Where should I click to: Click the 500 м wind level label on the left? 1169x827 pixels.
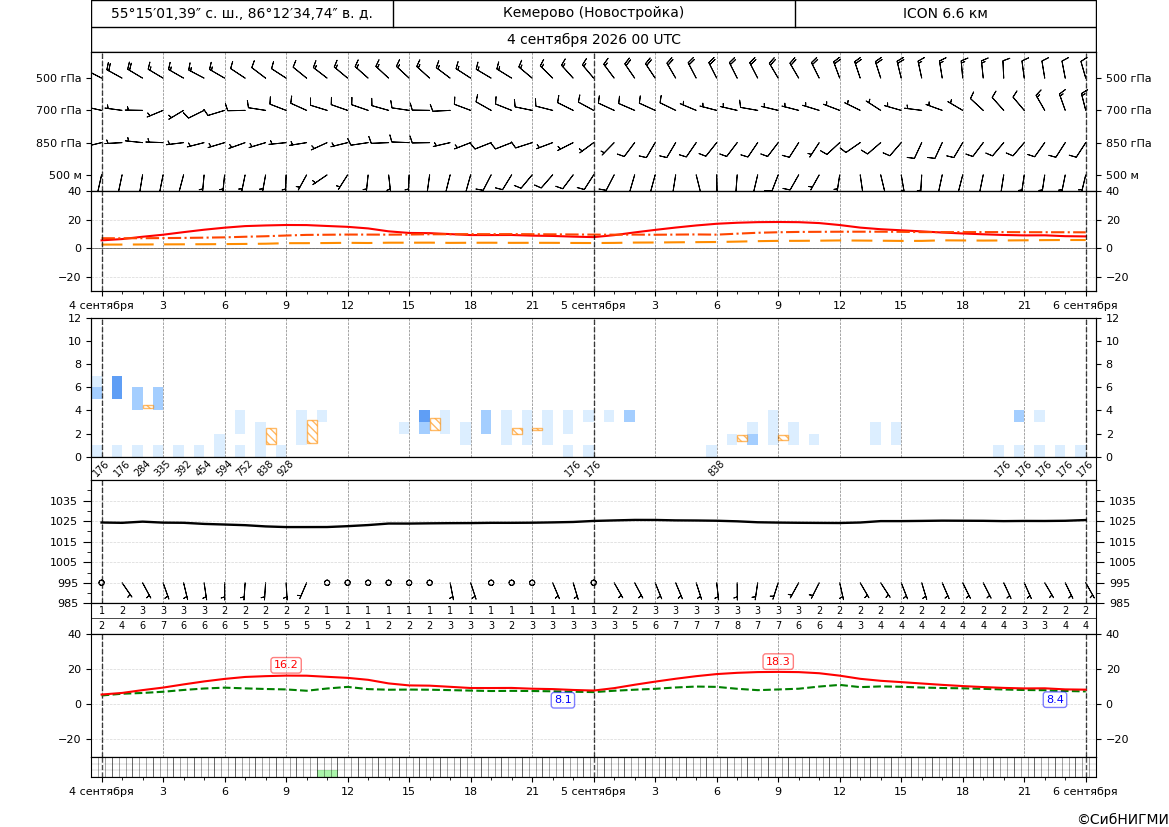(x=66, y=175)
